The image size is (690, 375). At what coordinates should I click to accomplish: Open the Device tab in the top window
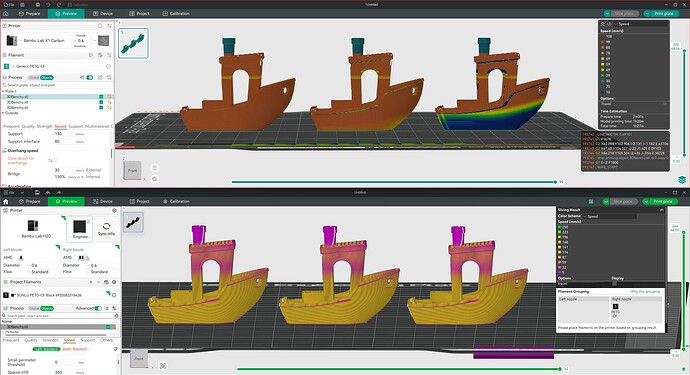click(x=103, y=14)
